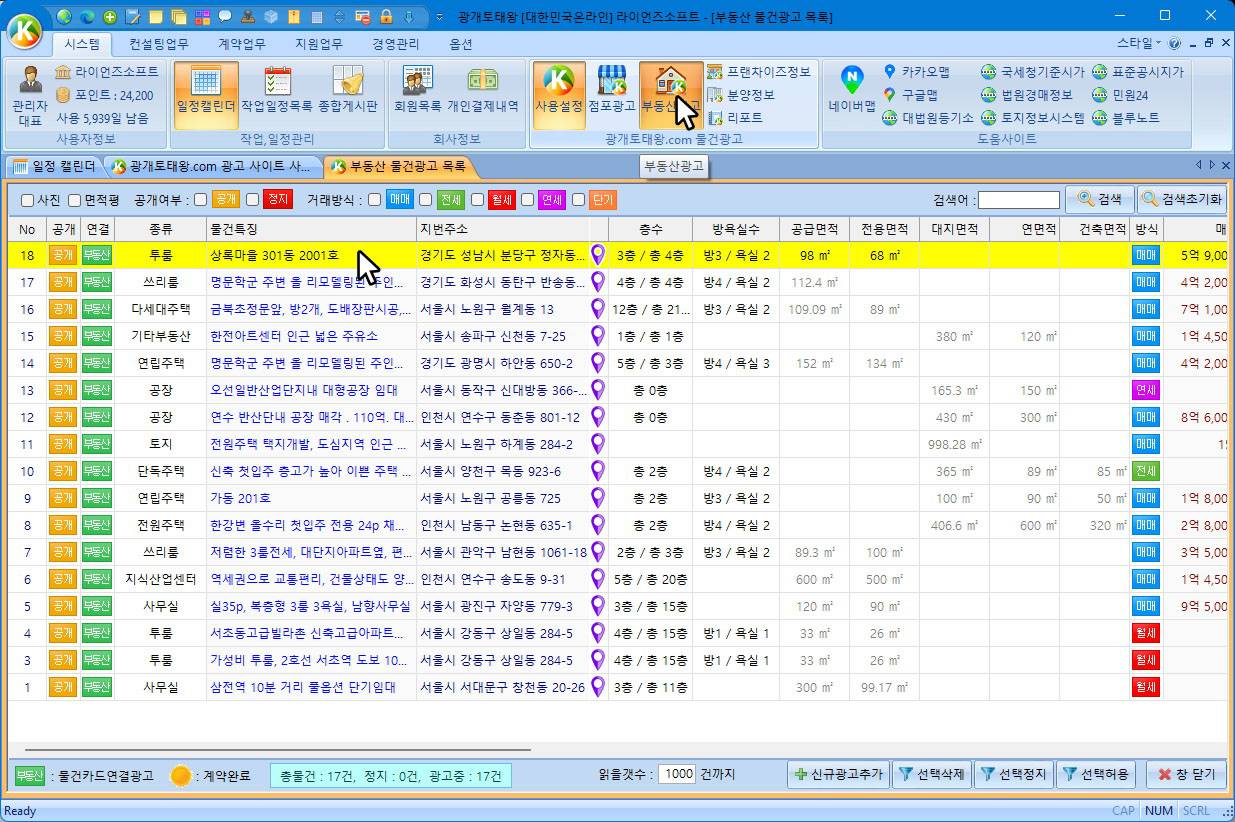Screen dimensions: 1235x822
Task: Open 프랜차이즈정보 in the ribbon
Action: coord(758,72)
